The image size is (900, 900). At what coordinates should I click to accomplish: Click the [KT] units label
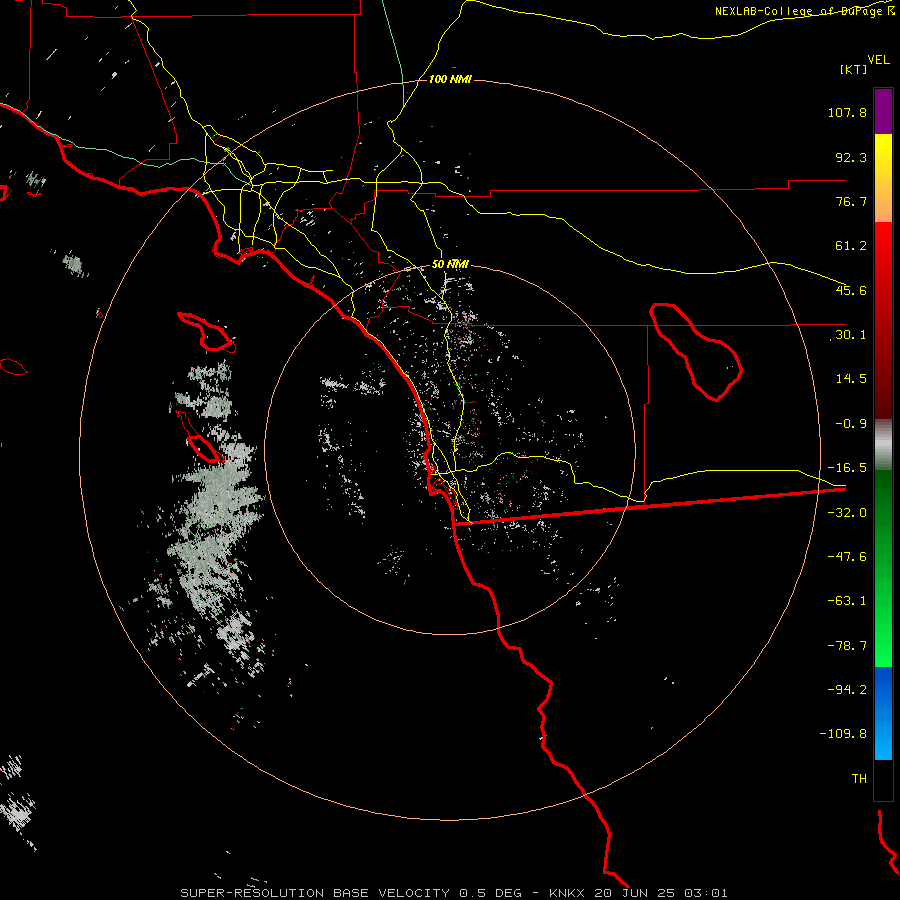click(853, 69)
